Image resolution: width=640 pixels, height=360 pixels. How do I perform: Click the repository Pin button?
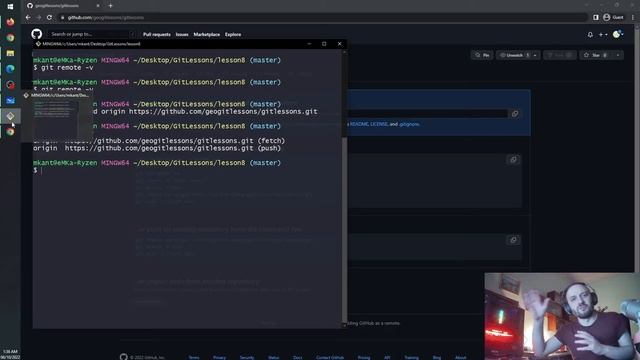482,55
